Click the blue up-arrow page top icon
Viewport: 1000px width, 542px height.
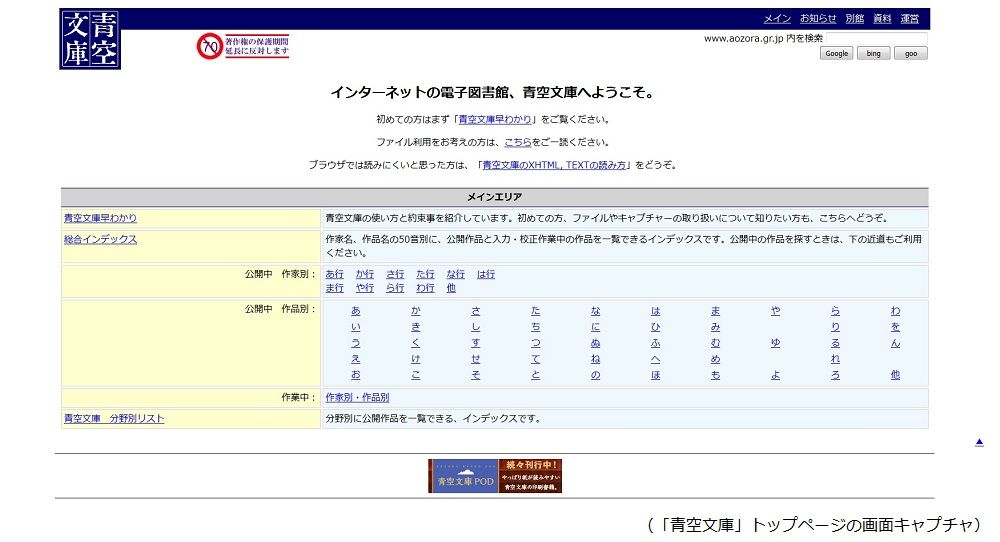click(x=979, y=441)
